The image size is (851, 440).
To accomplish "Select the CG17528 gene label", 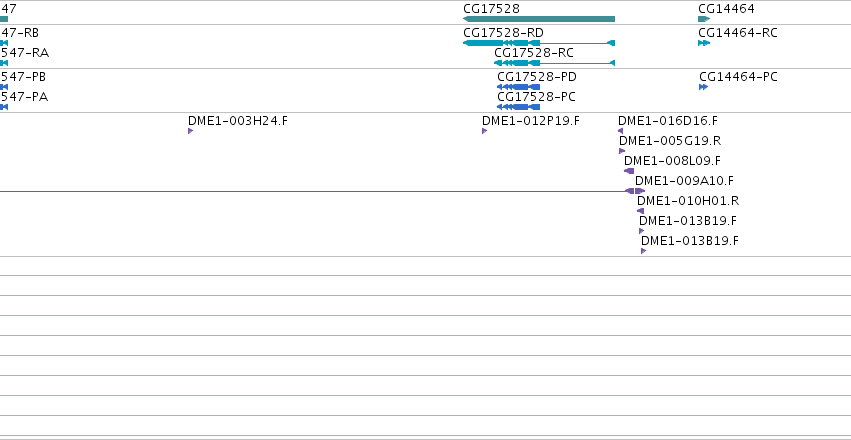I will click(491, 9).
